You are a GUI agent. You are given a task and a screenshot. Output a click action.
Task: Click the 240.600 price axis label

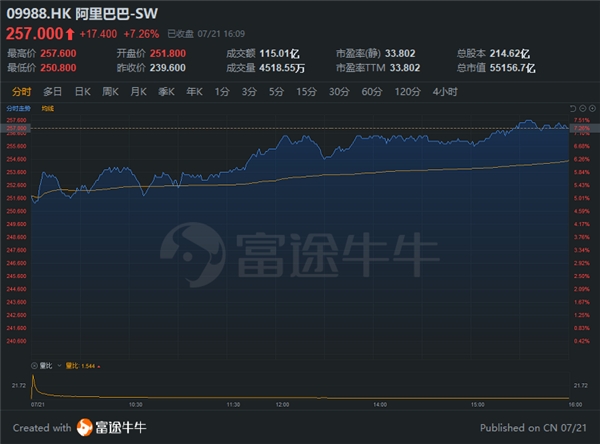(16, 341)
